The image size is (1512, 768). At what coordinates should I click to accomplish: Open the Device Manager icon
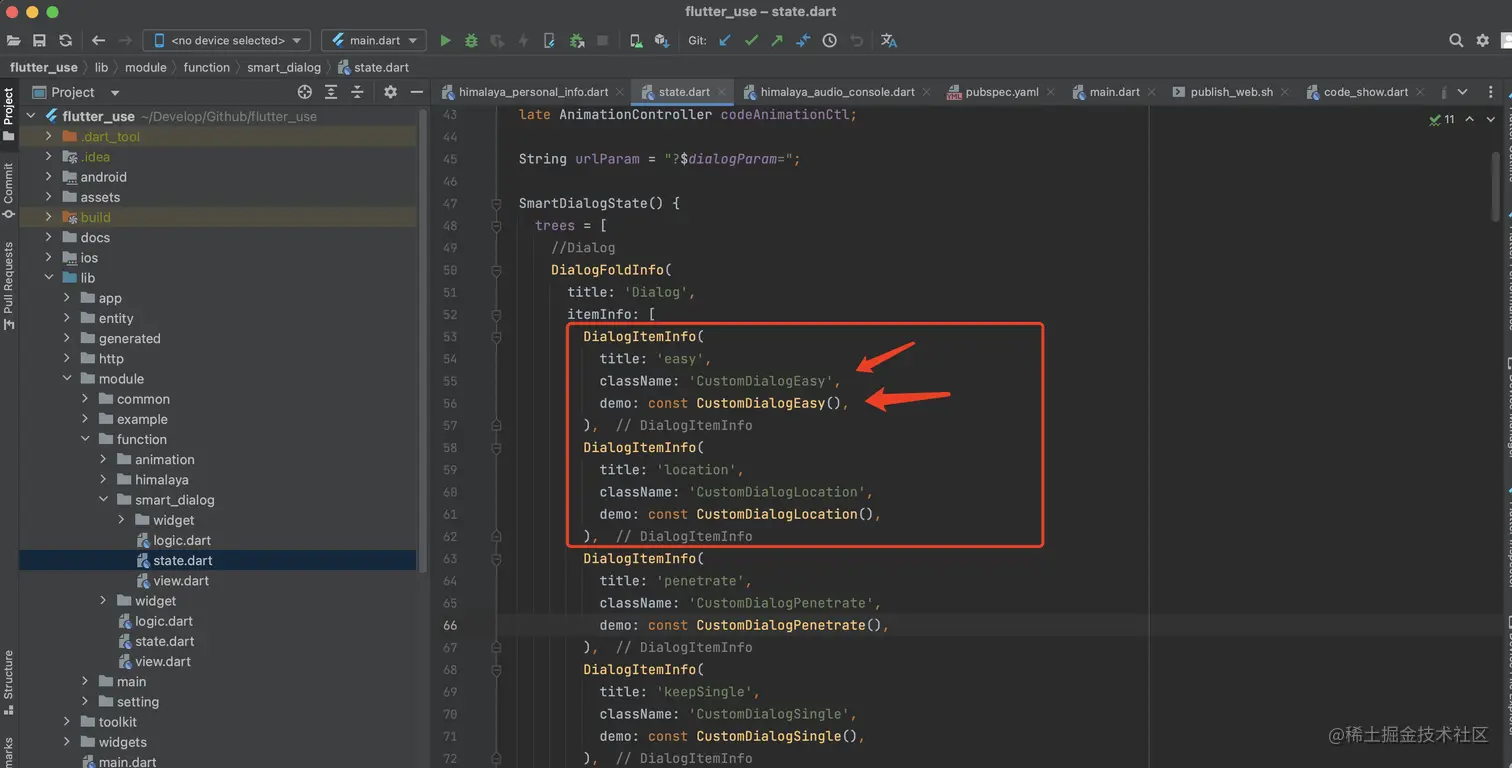click(636, 40)
